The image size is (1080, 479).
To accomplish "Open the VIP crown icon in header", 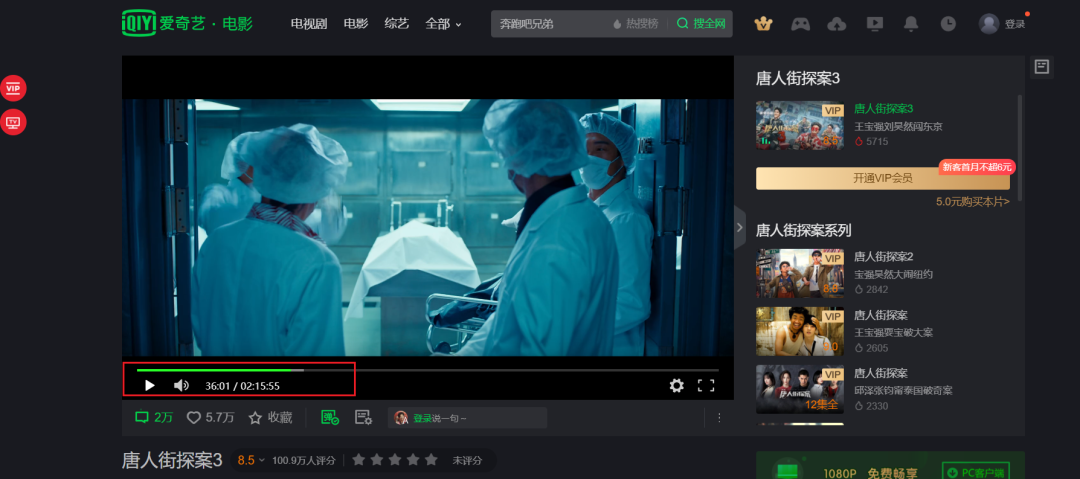I will tap(763, 24).
